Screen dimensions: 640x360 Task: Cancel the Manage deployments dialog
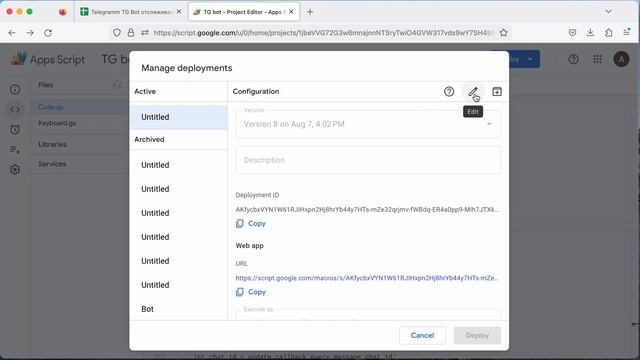tap(422, 336)
